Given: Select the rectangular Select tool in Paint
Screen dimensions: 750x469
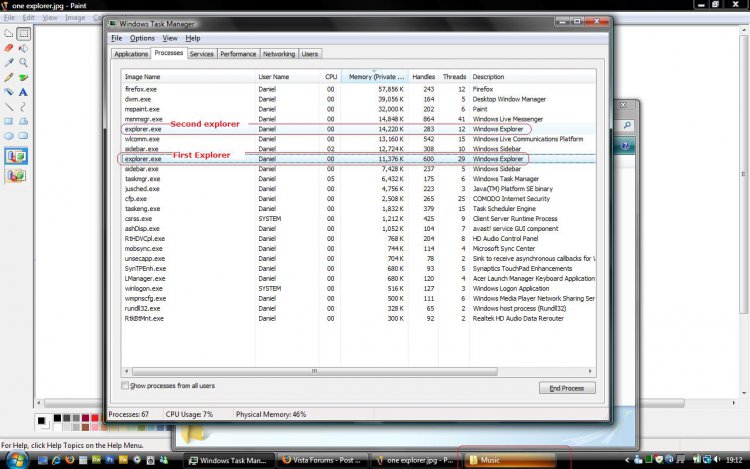Looking at the screenshot, I should (23, 33).
